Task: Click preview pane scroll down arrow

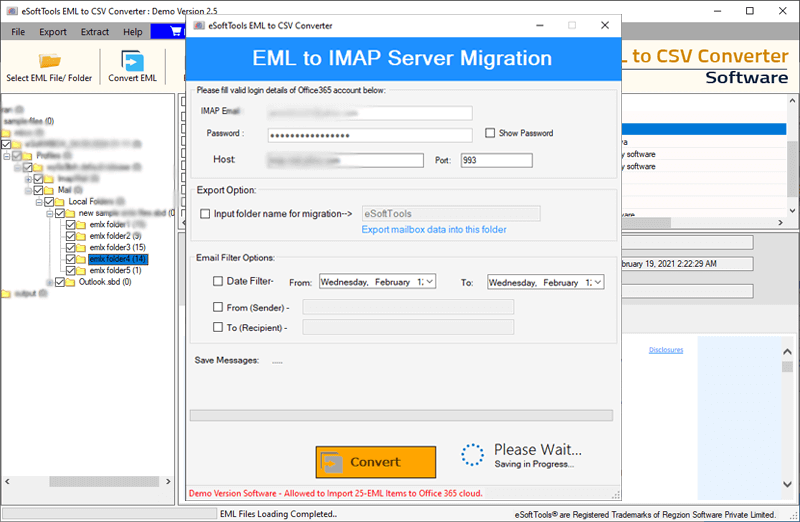Action: click(787, 484)
